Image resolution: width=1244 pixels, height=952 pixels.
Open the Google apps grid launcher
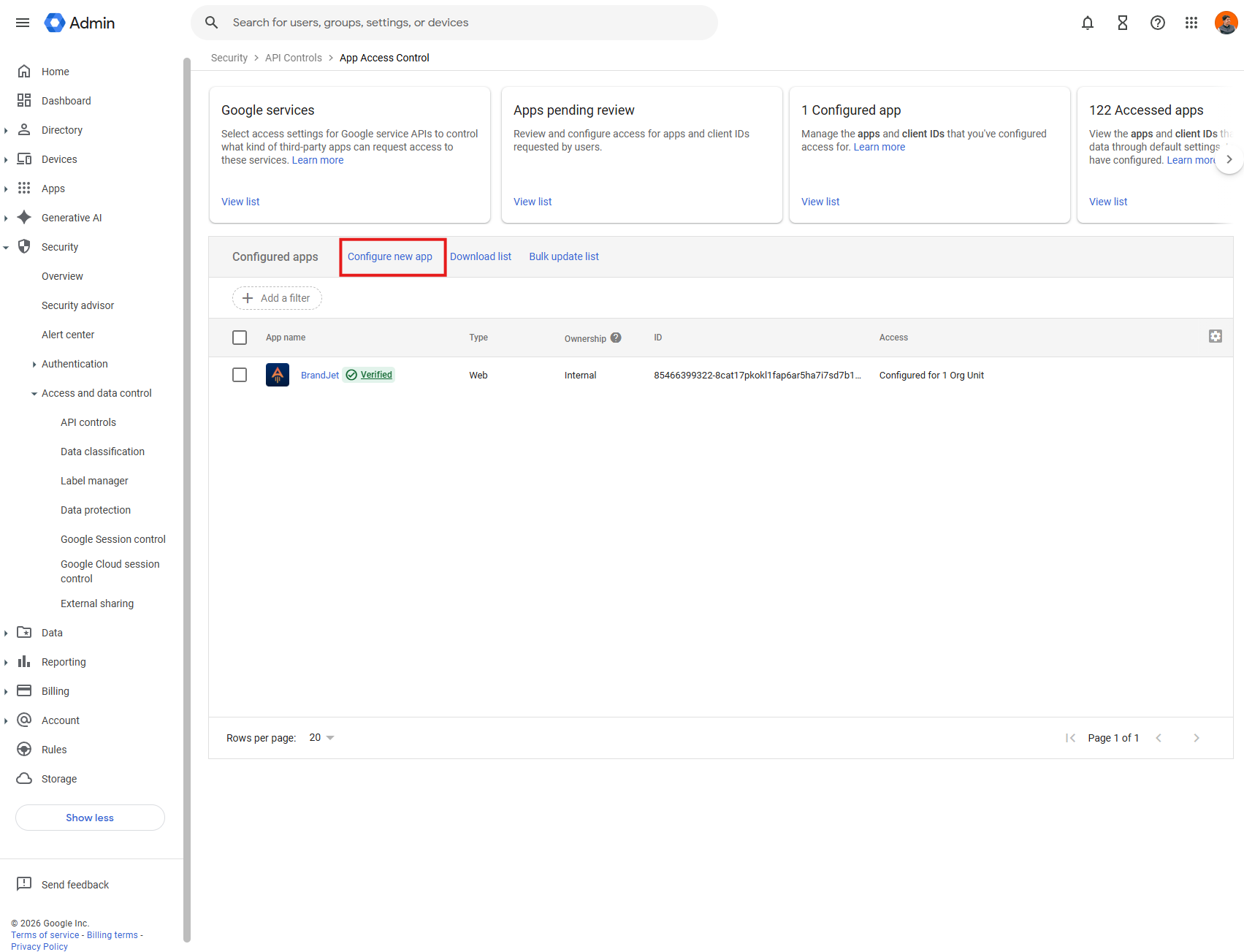coord(1191,23)
